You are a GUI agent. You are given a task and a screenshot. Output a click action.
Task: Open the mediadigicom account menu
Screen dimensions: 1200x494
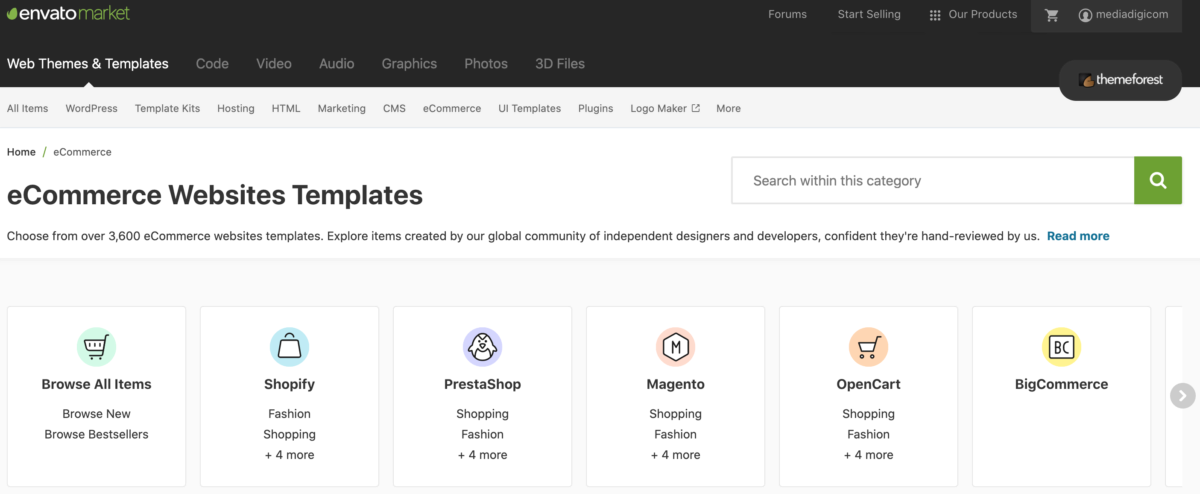click(x=1123, y=15)
